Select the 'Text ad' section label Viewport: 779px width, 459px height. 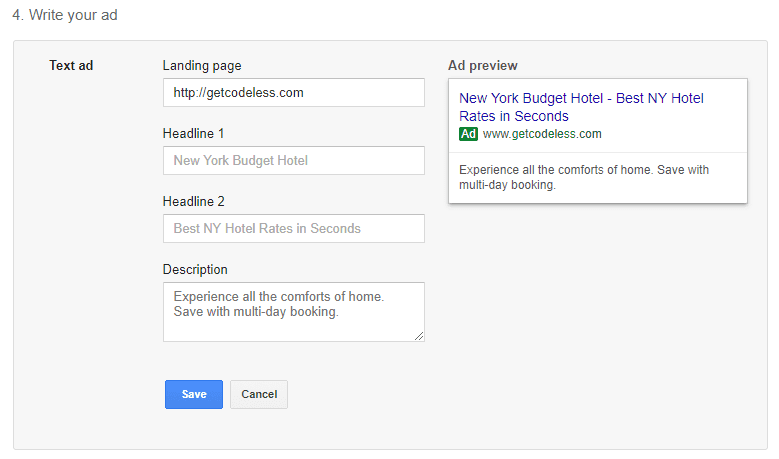tap(71, 66)
